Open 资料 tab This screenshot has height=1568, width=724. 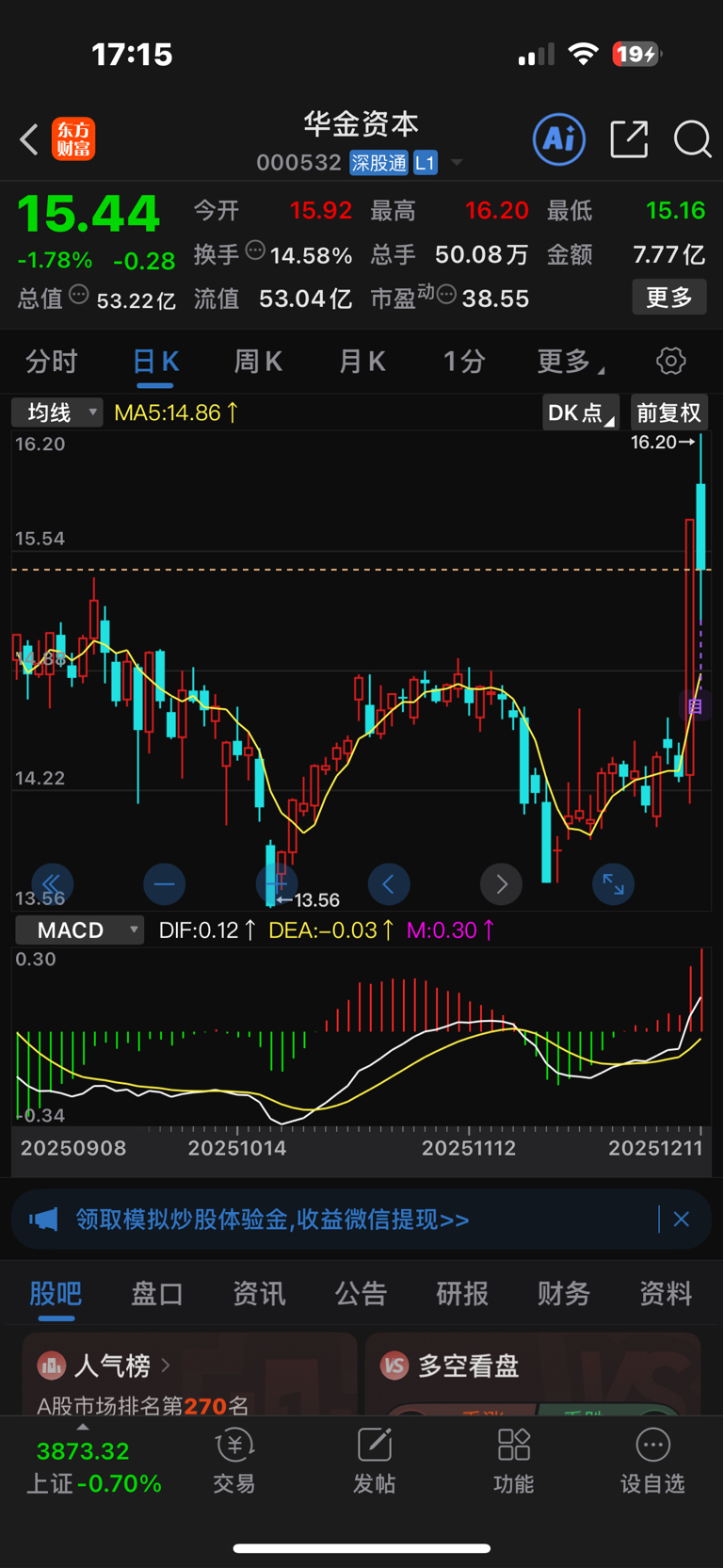pos(666,1294)
